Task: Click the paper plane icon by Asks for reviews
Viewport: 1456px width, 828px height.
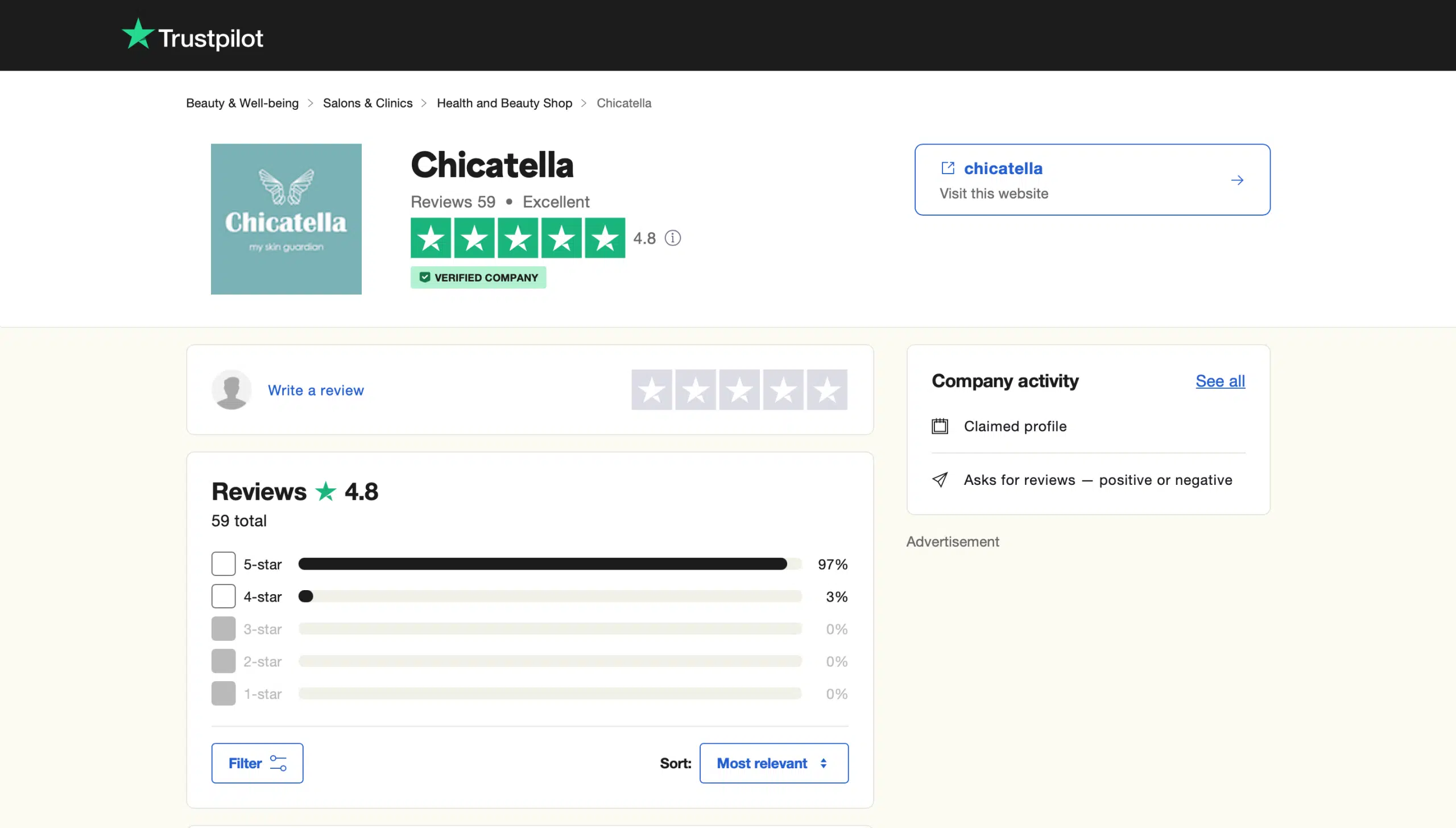Action: (940, 480)
